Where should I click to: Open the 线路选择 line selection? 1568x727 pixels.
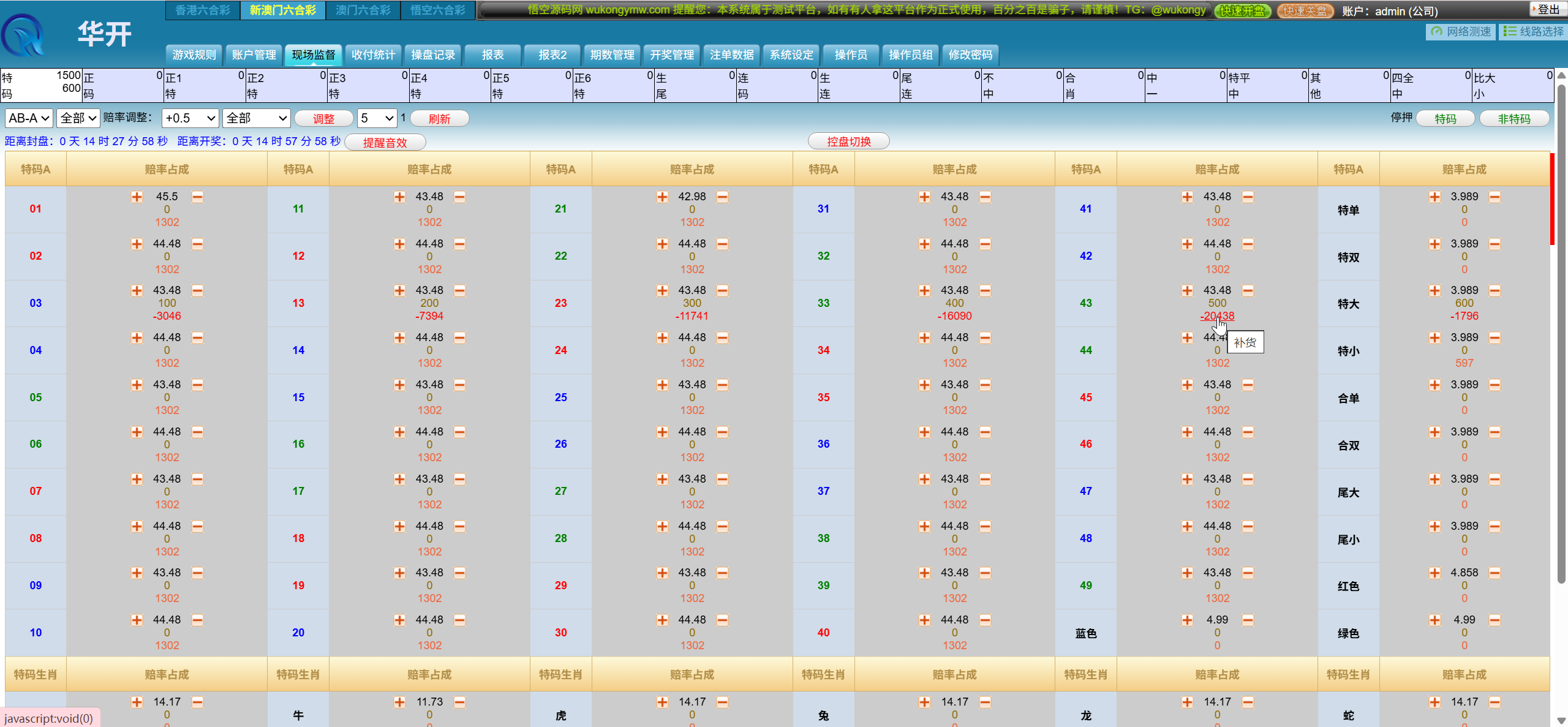(x=1533, y=31)
